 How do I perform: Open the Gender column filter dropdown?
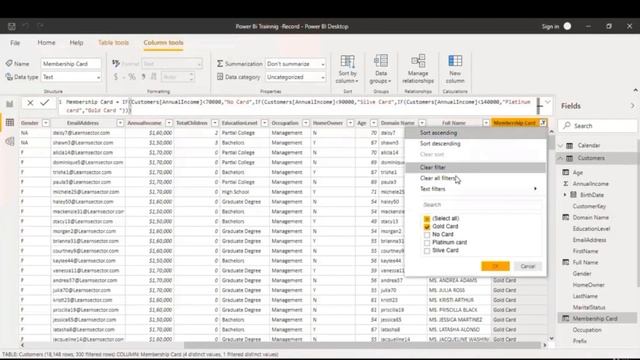point(46,123)
